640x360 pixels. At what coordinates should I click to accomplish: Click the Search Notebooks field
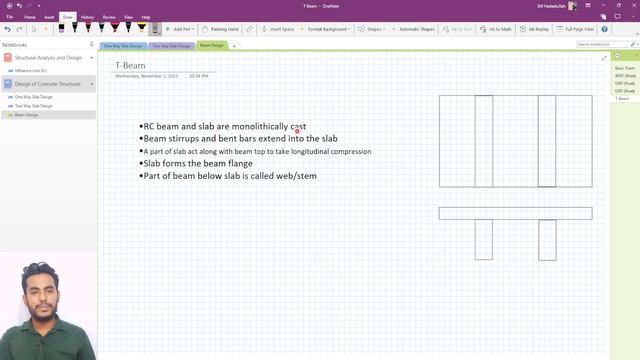(602, 44)
